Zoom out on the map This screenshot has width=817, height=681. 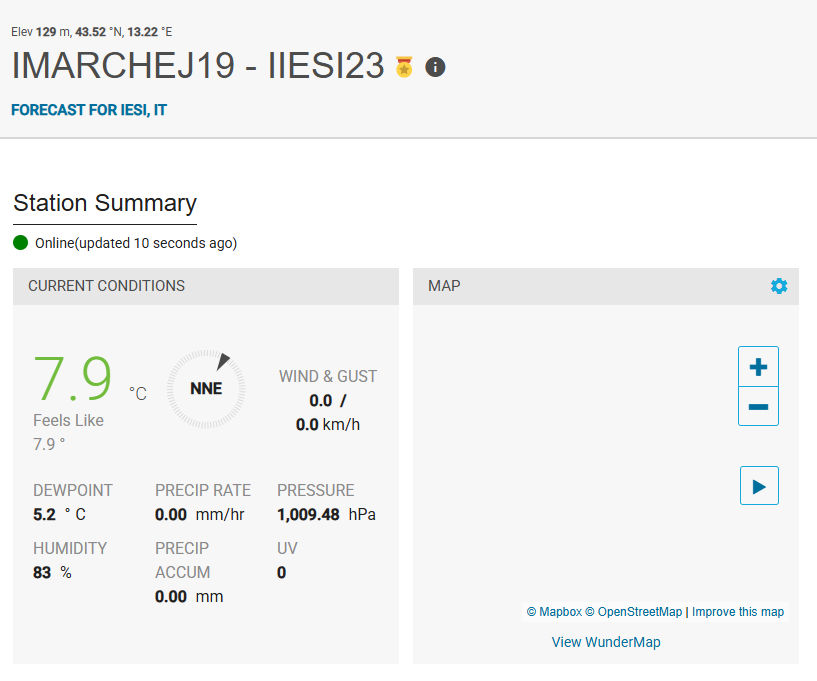tap(758, 407)
